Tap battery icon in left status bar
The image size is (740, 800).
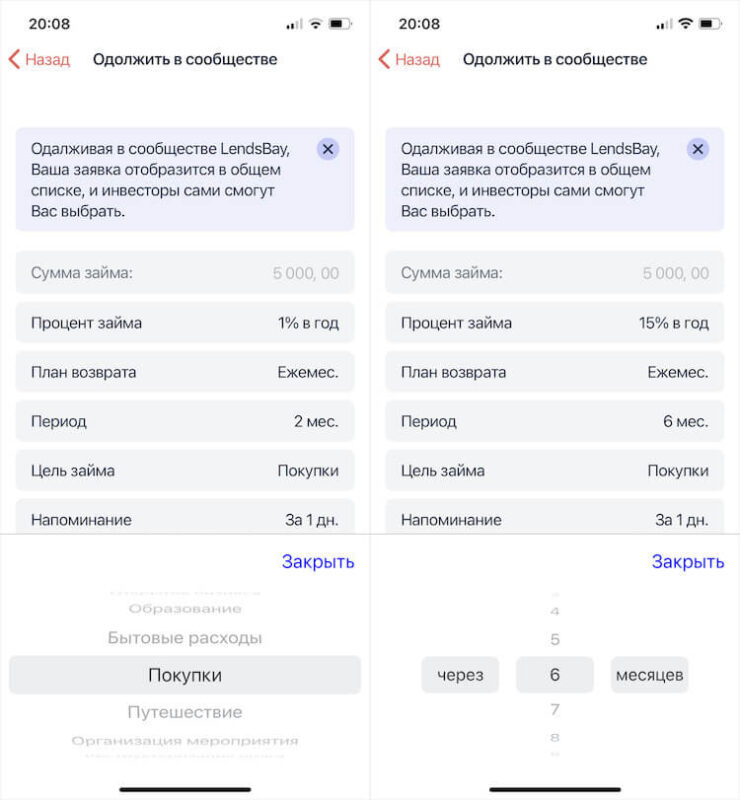[x=340, y=23]
